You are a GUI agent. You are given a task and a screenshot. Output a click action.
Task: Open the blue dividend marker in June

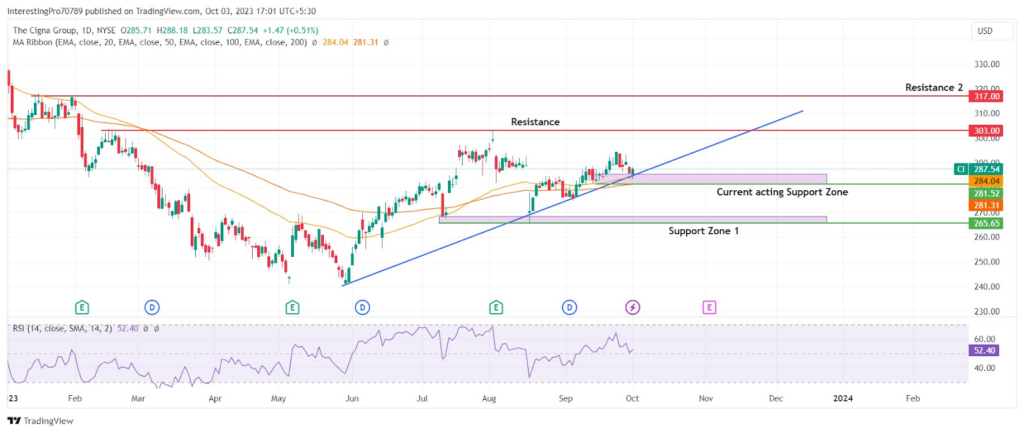(360, 306)
